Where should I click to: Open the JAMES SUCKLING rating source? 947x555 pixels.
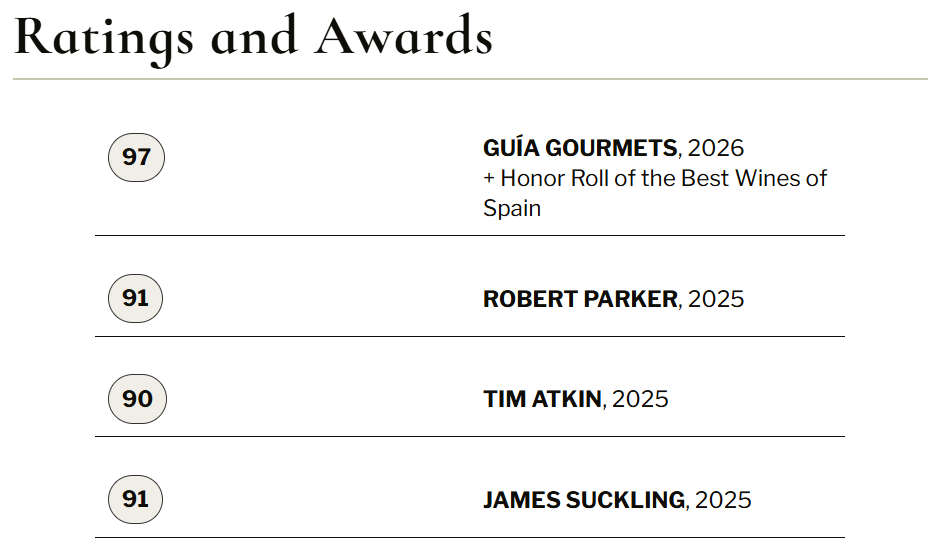click(584, 499)
